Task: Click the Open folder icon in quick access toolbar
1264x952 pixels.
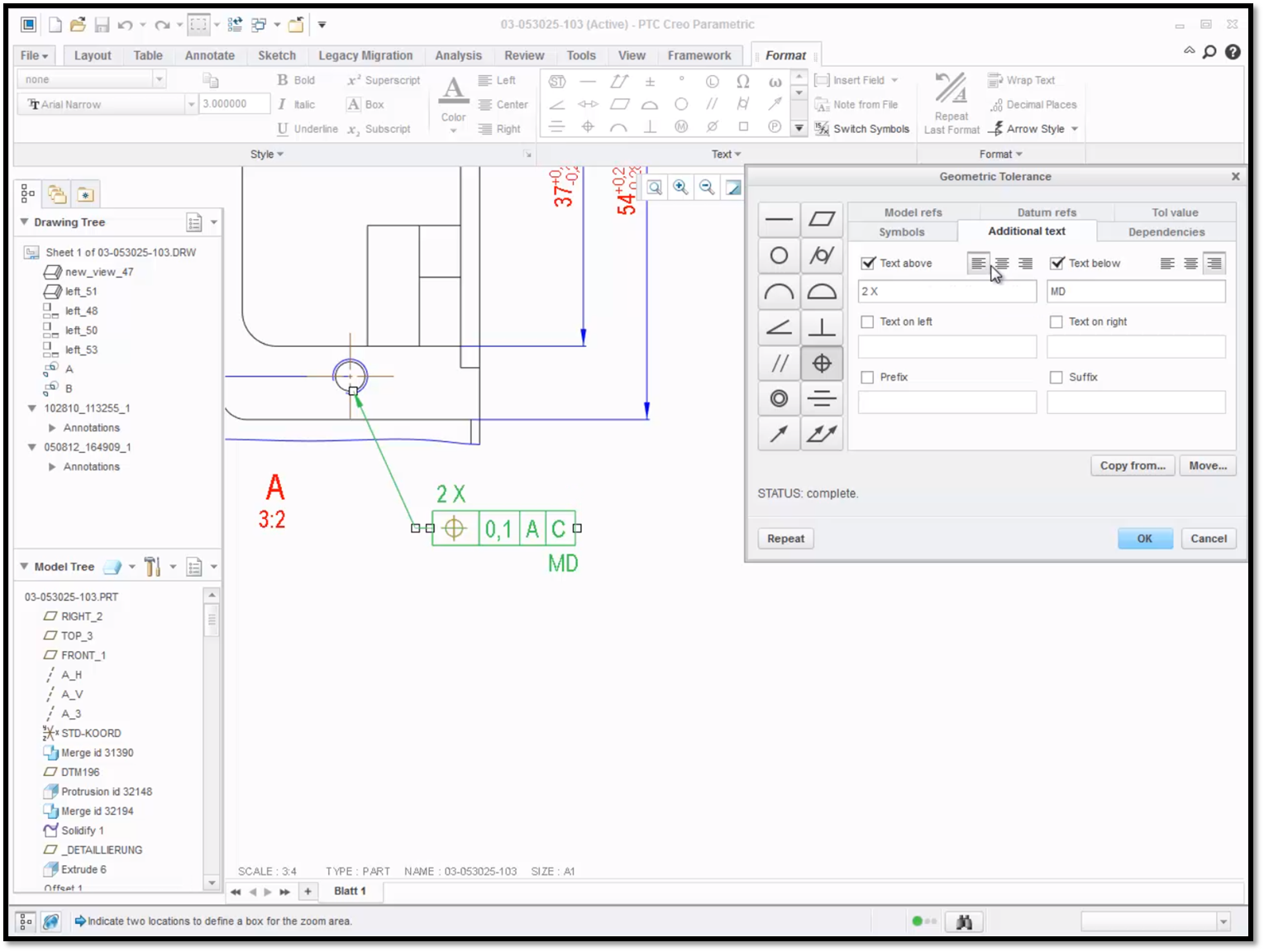Action: pos(78,25)
